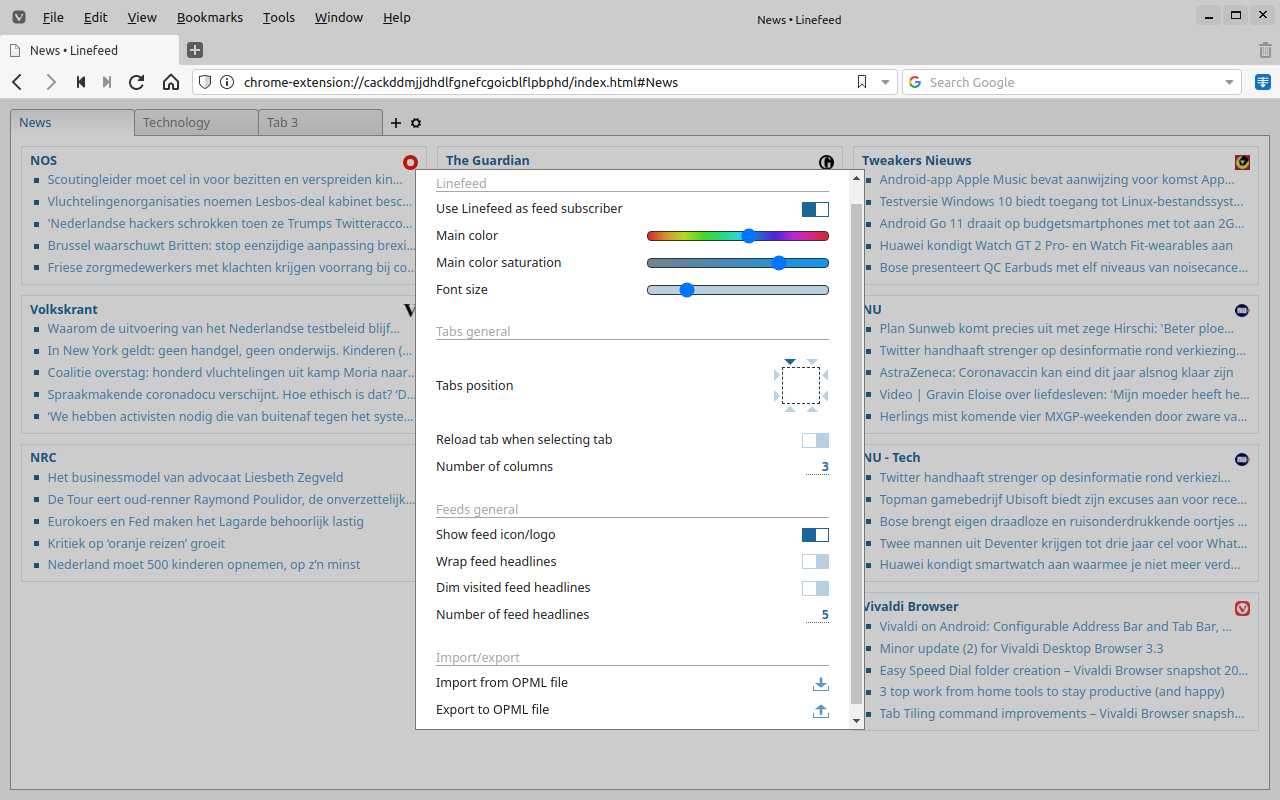The height and width of the screenshot is (800, 1280).
Task: Expand the address bar history dropdown
Action: point(885,82)
